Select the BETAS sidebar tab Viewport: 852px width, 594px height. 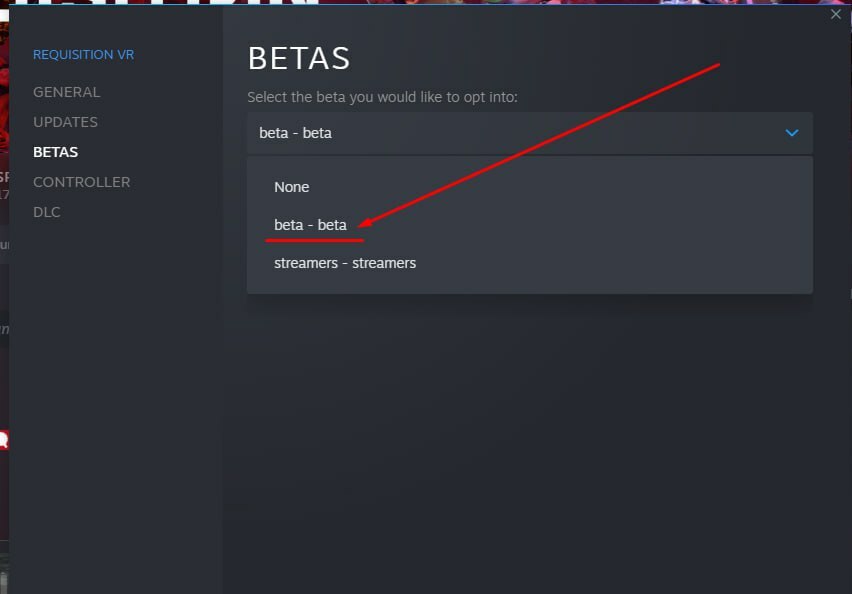click(x=55, y=152)
